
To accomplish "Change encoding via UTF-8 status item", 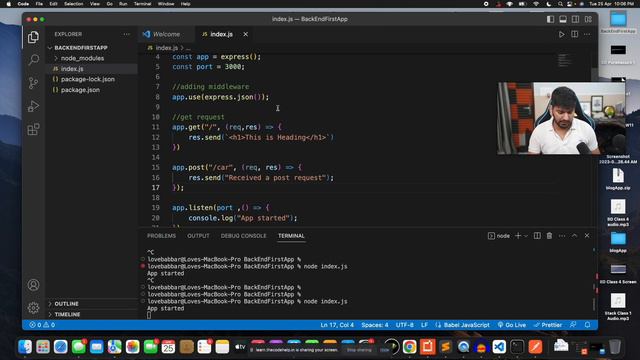I will pyautogui.click(x=404, y=325).
